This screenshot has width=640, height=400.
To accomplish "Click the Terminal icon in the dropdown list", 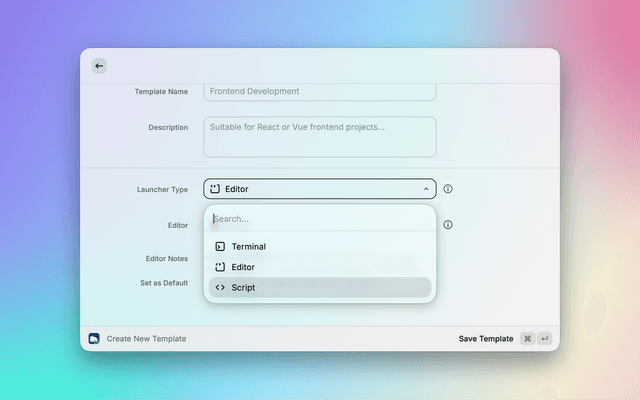I will (x=220, y=246).
